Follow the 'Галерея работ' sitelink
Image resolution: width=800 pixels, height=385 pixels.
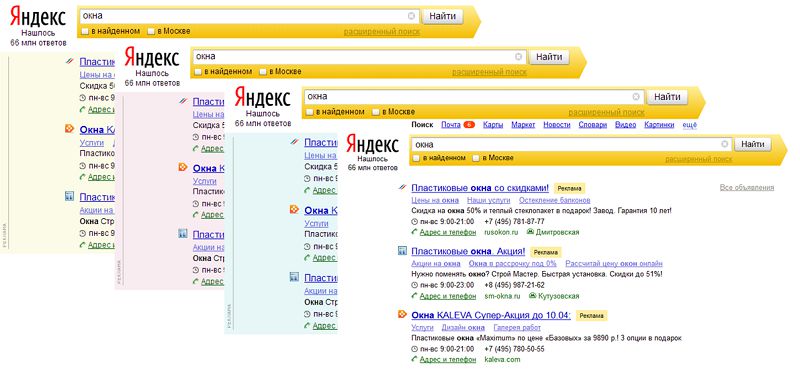point(517,327)
